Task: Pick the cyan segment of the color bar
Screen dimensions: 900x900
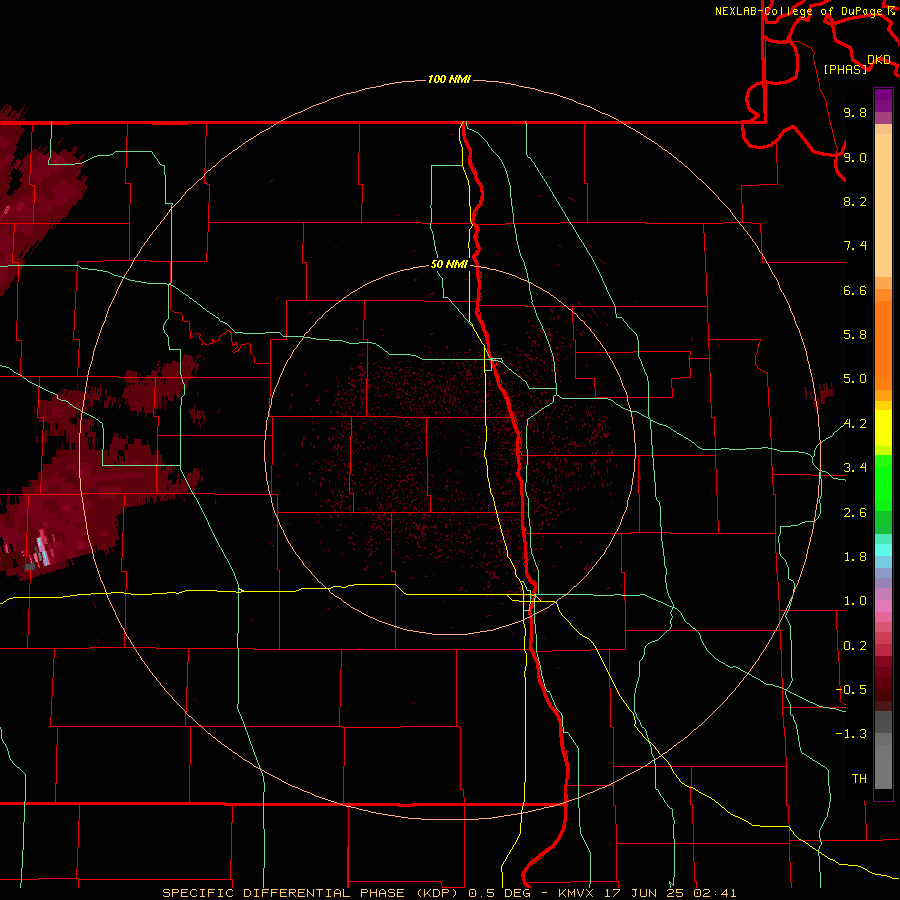Action: 883,549
